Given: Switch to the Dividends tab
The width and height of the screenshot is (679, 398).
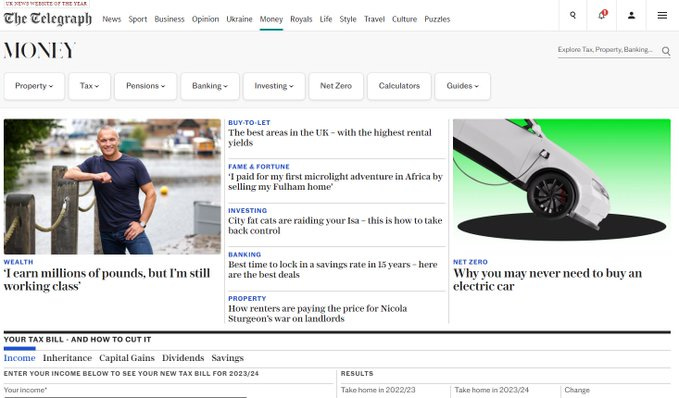Looking at the screenshot, I should tap(183, 358).
